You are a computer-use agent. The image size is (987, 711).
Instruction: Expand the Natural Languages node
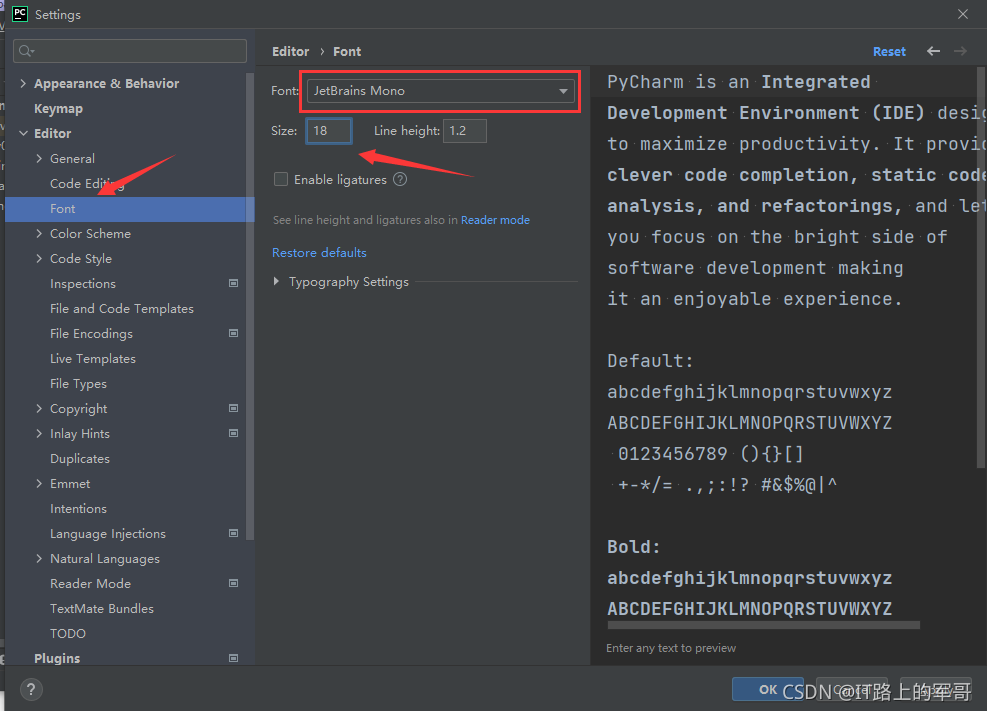pyautogui.click(x=39, y=558)
